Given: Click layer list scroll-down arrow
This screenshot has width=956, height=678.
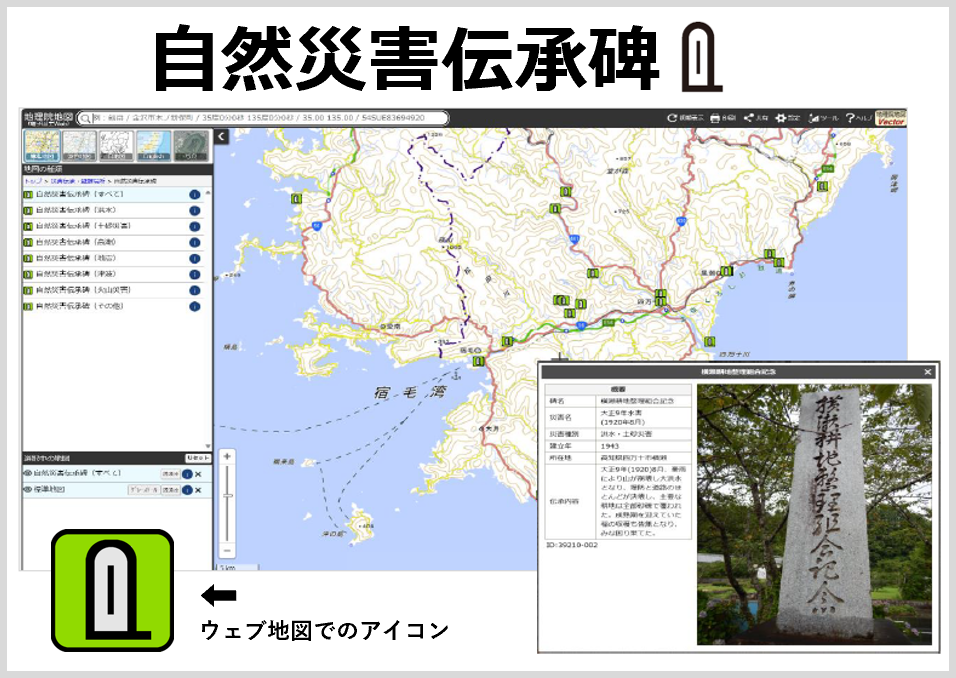Looking at the screenshot, I should [209, 446].
